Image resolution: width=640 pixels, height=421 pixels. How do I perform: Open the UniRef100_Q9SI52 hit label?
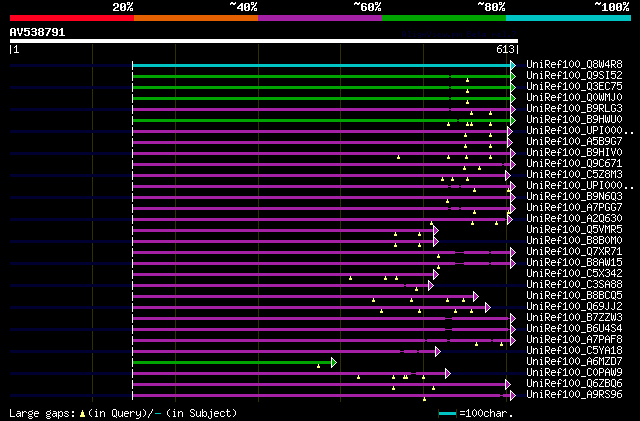574,76
